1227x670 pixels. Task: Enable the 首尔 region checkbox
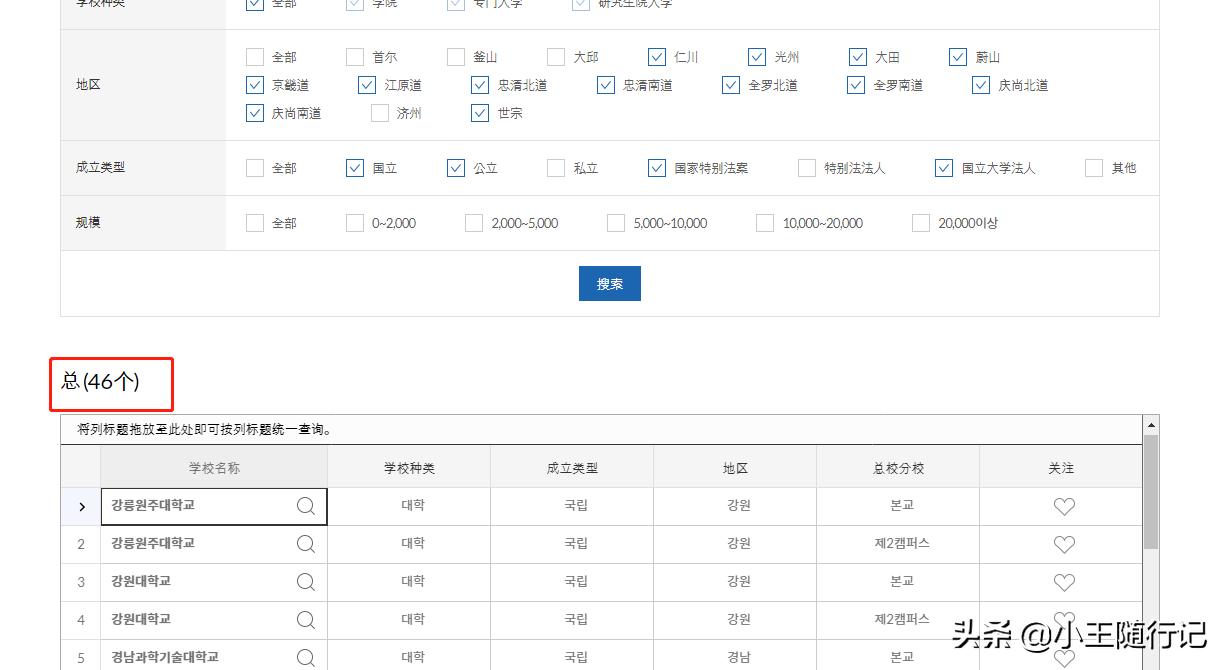[x=354, y=57]
